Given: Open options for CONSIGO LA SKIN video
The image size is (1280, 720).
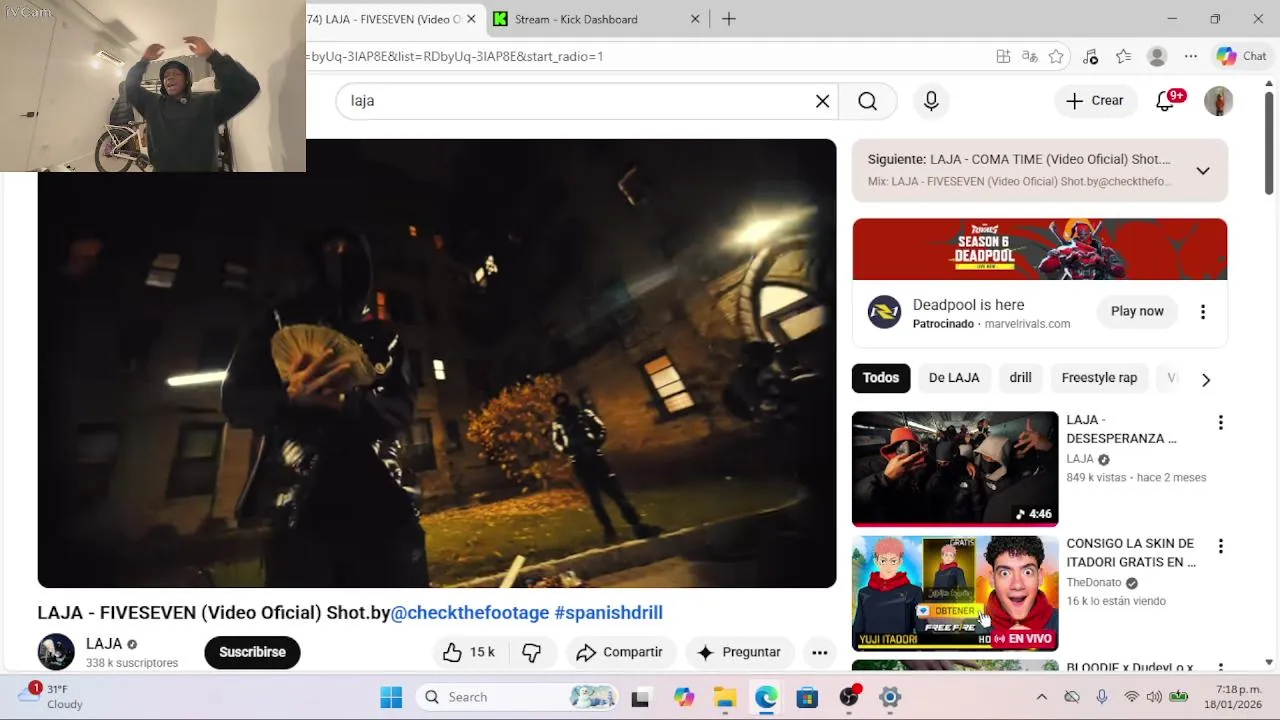Looking at the screenshot, I should click(x=1220, y=546).
